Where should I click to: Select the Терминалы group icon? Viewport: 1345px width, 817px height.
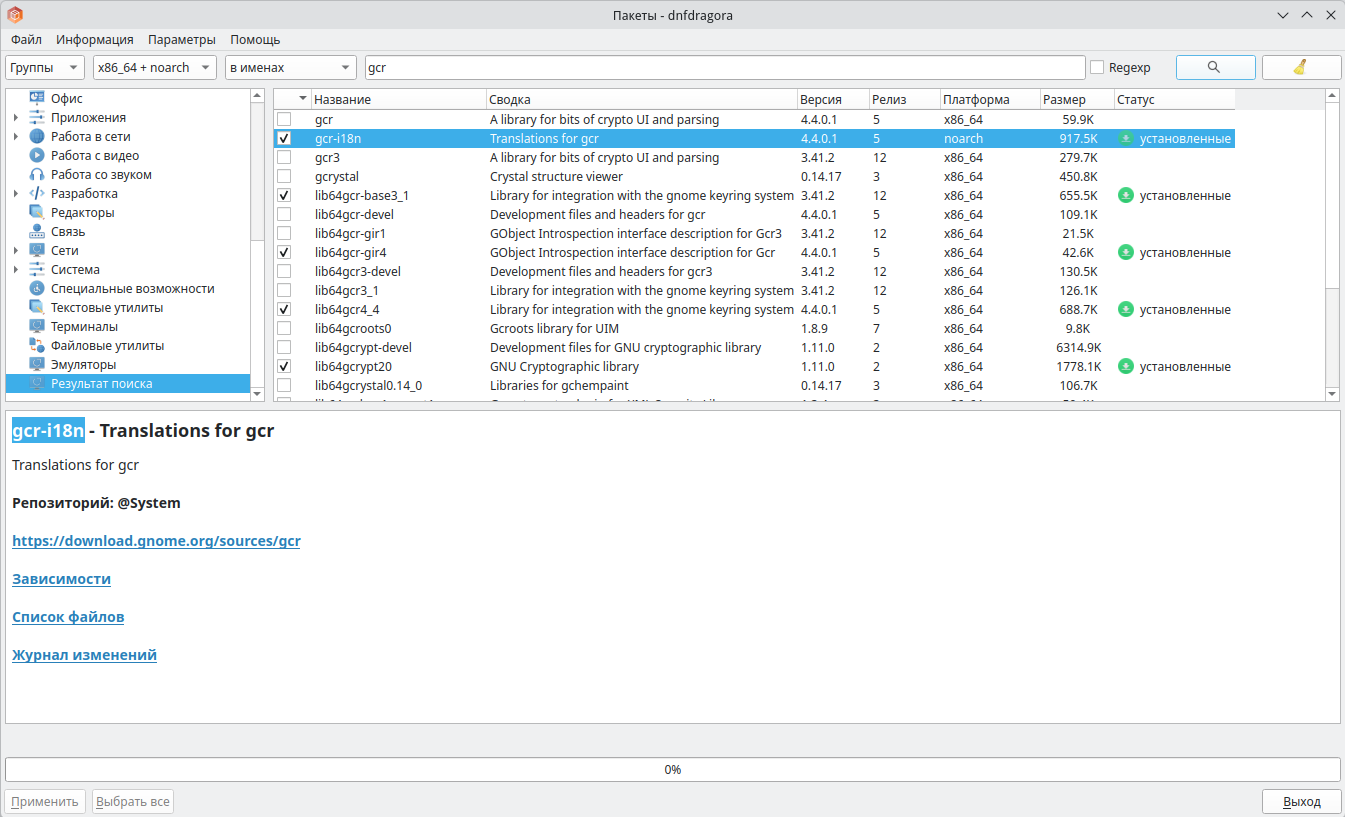[x=37, y=327]
